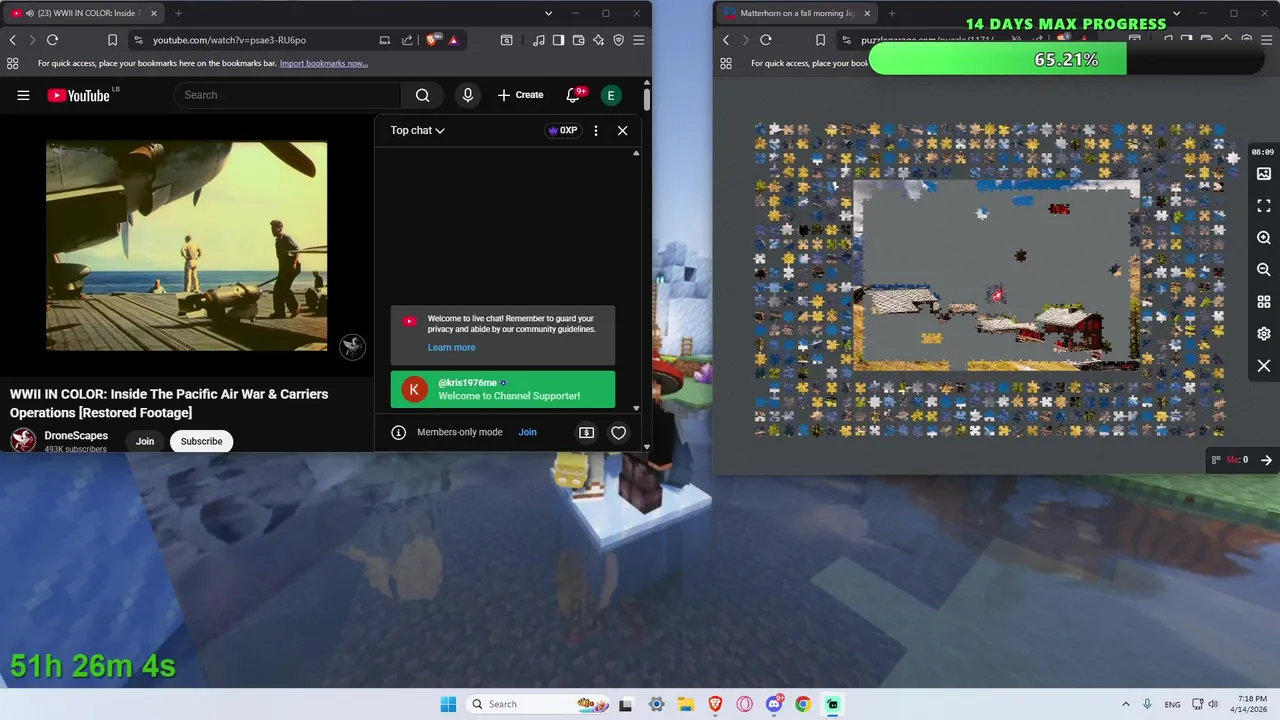
Task: Open File Explorer from taskbar
Action: [686, 704]
